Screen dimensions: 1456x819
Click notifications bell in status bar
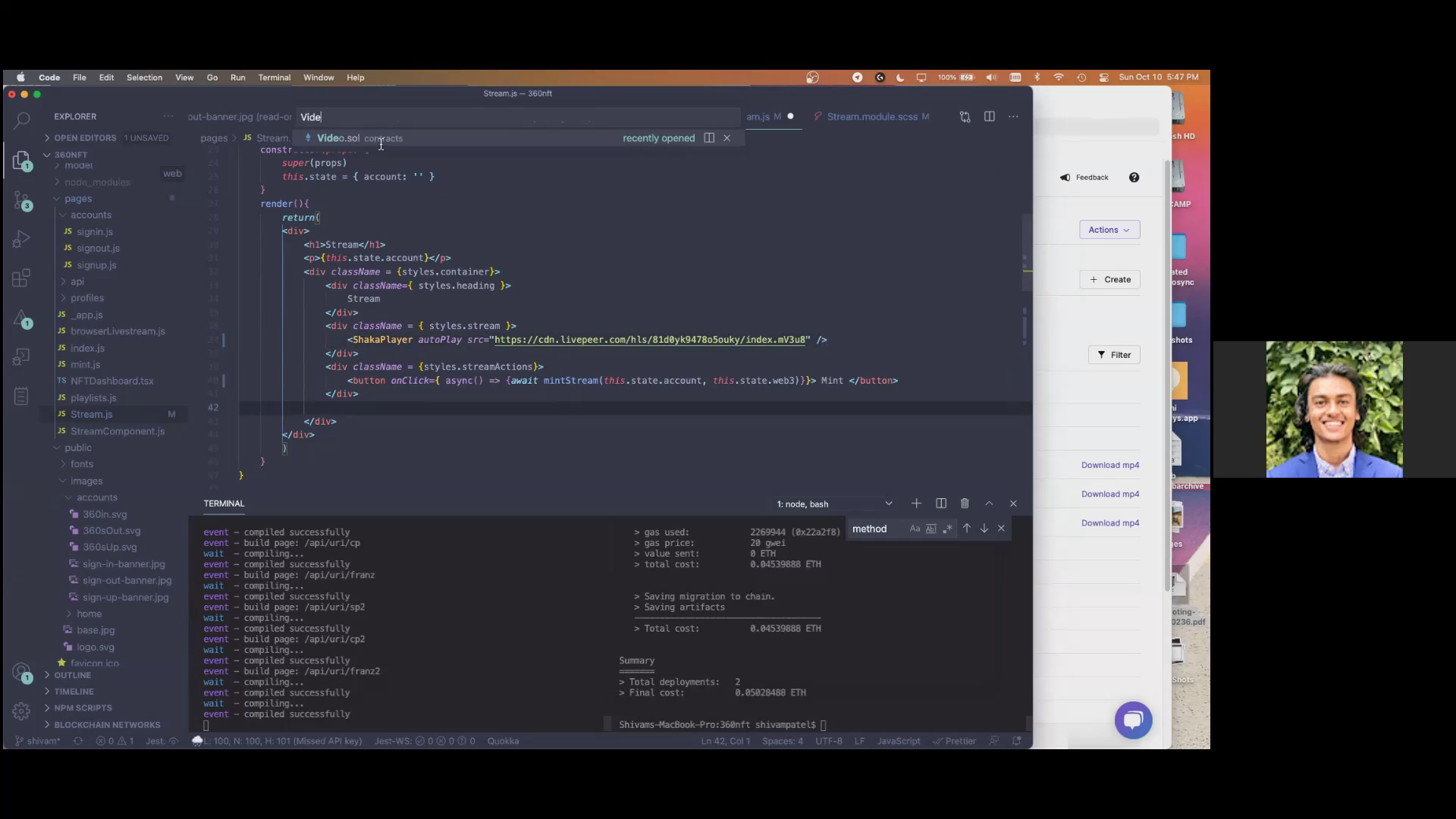coord(1017,741)
